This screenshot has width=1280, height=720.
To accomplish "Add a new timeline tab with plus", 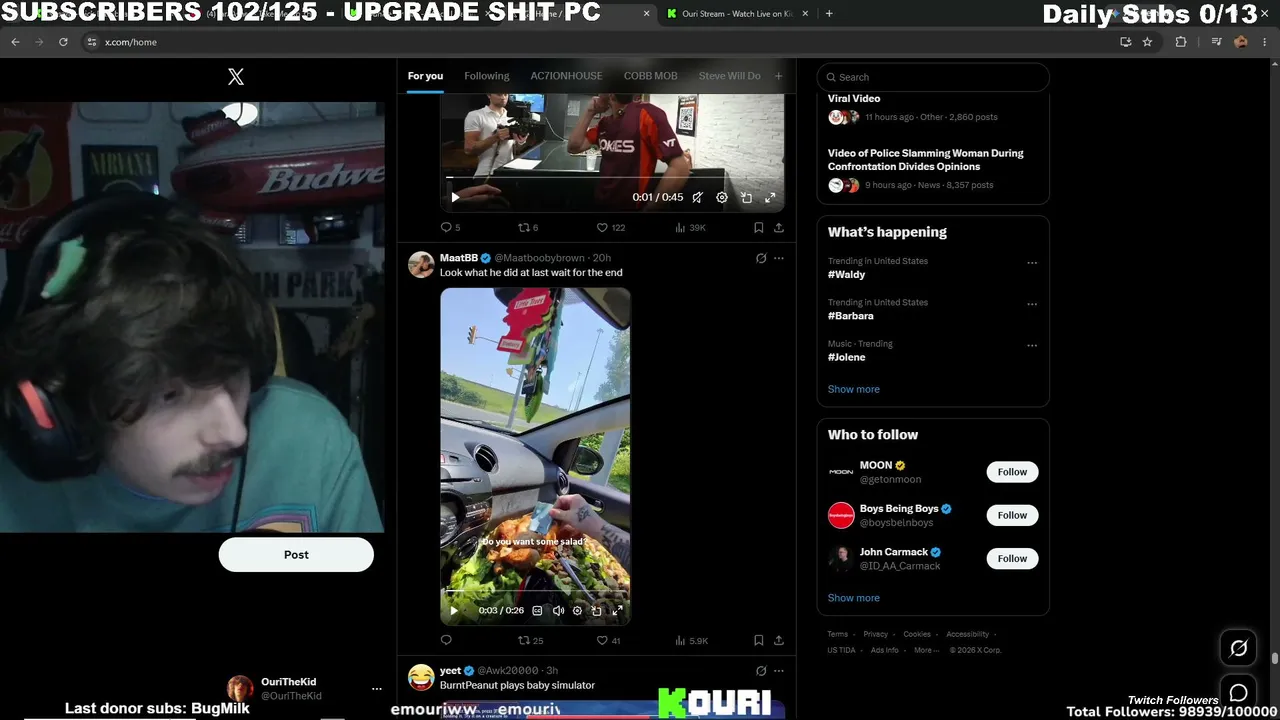I will click(x=779, y=76).
